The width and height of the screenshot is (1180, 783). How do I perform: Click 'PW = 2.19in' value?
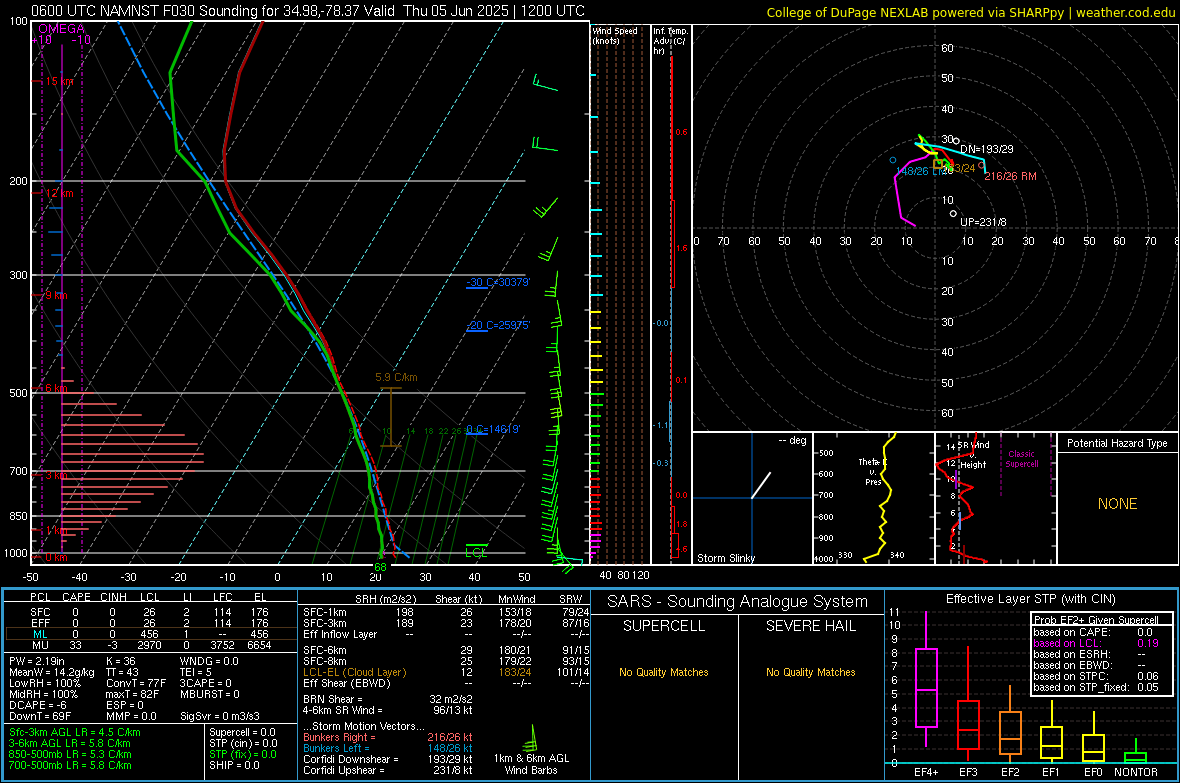pos(37,661)
